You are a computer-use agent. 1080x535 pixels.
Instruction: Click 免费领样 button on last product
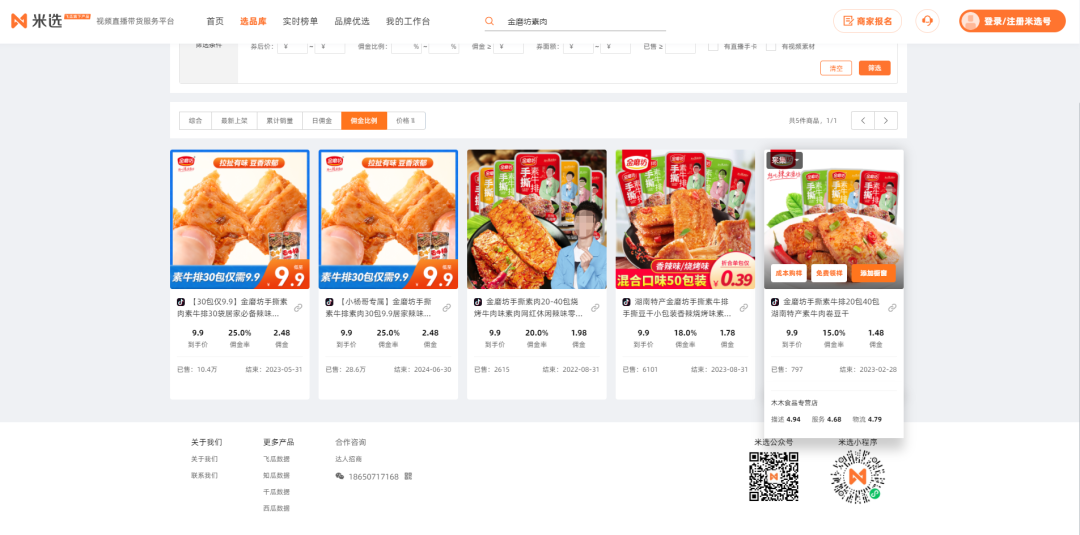click(x=829, y=273)
